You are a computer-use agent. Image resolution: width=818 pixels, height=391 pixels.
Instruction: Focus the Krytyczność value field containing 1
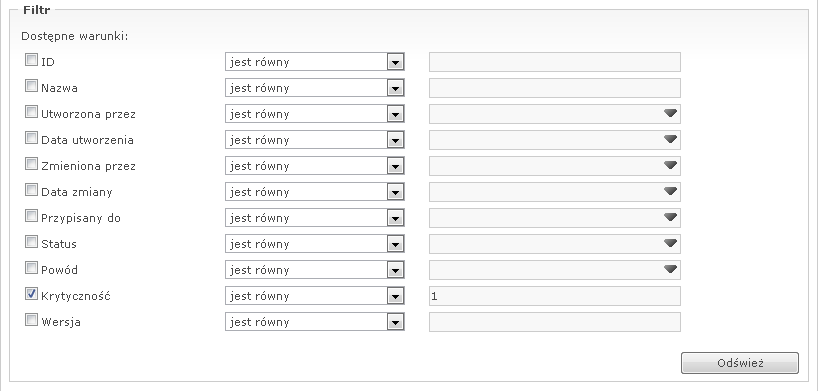(555, 296)
